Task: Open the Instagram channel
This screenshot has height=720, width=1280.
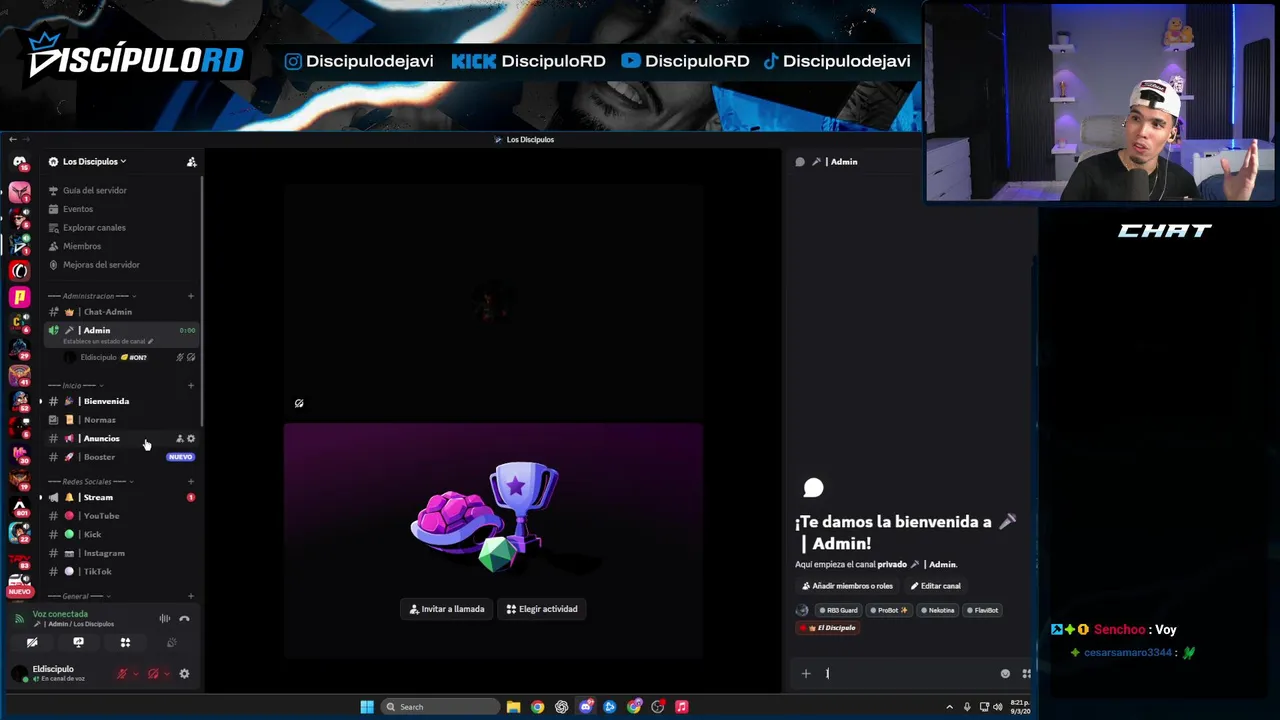Action: click(x=104, y=553)
